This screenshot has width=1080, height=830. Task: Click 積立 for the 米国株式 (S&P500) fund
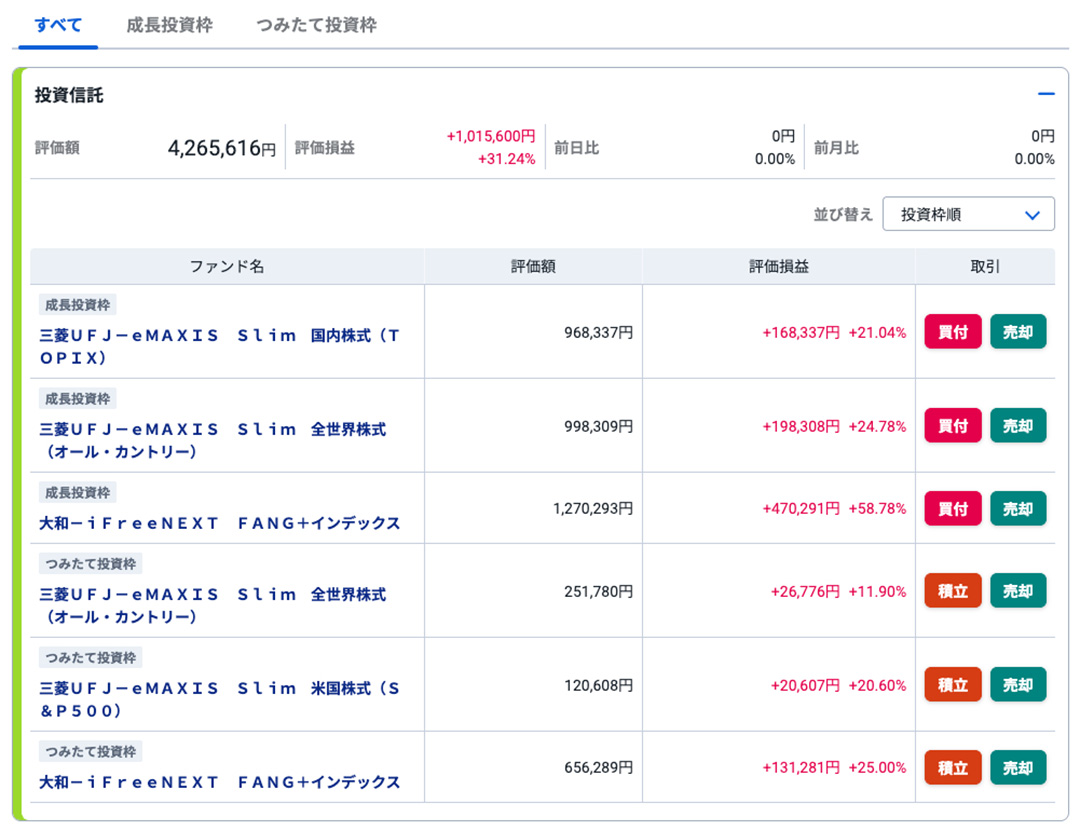coord(953,685)
